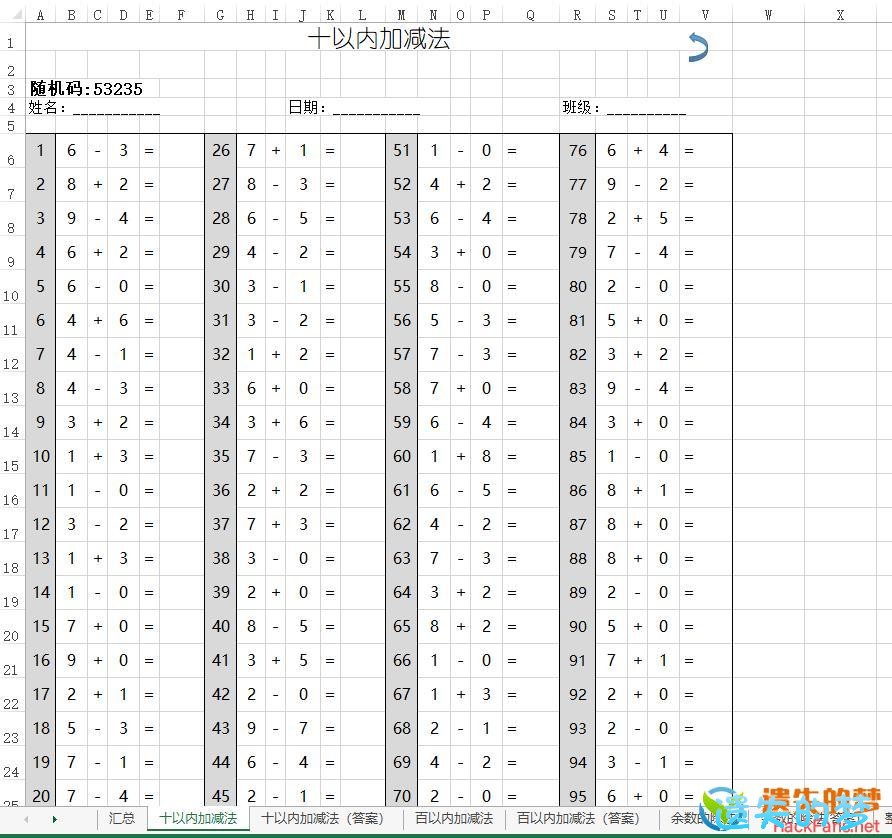
Task: Click the equals sign of problem 76
Action: 689,151
